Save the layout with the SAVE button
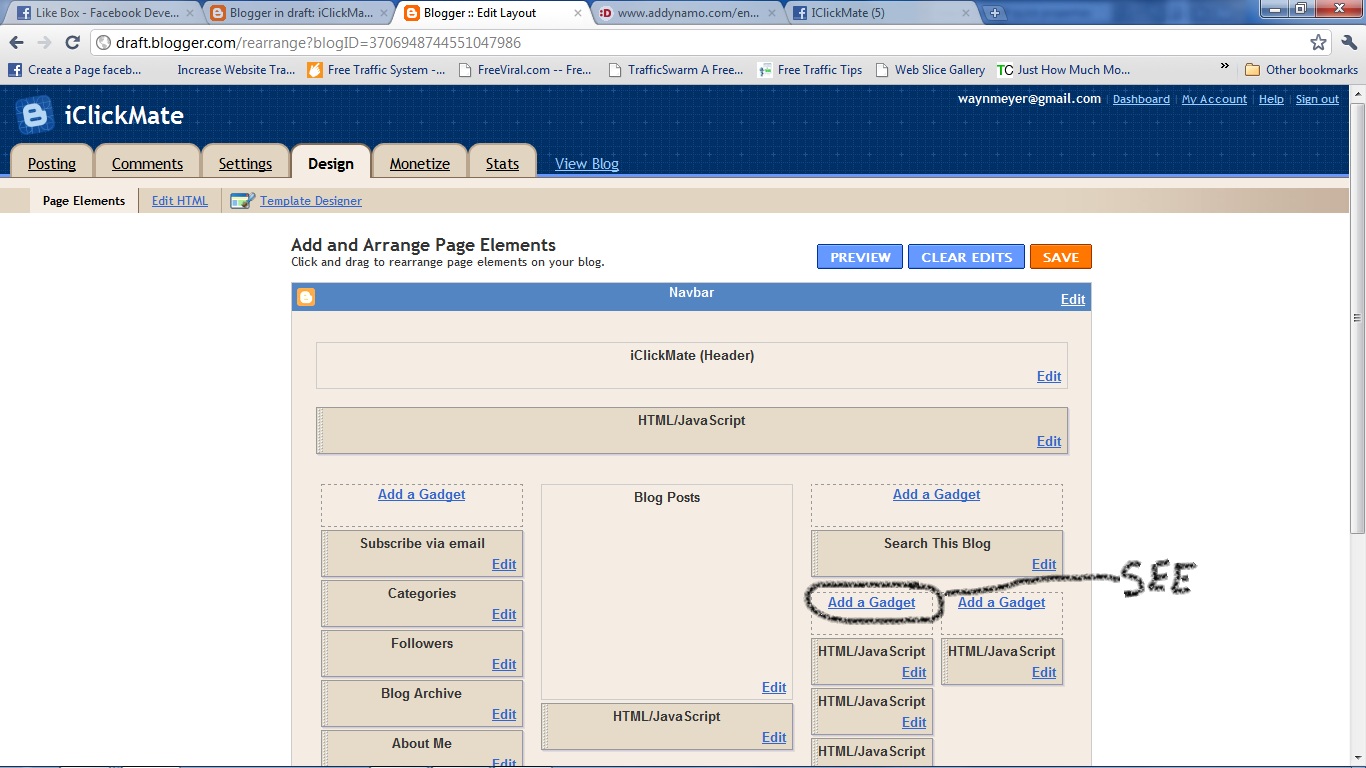The width and height of the screenshot is (1366, 768). 1061,257
